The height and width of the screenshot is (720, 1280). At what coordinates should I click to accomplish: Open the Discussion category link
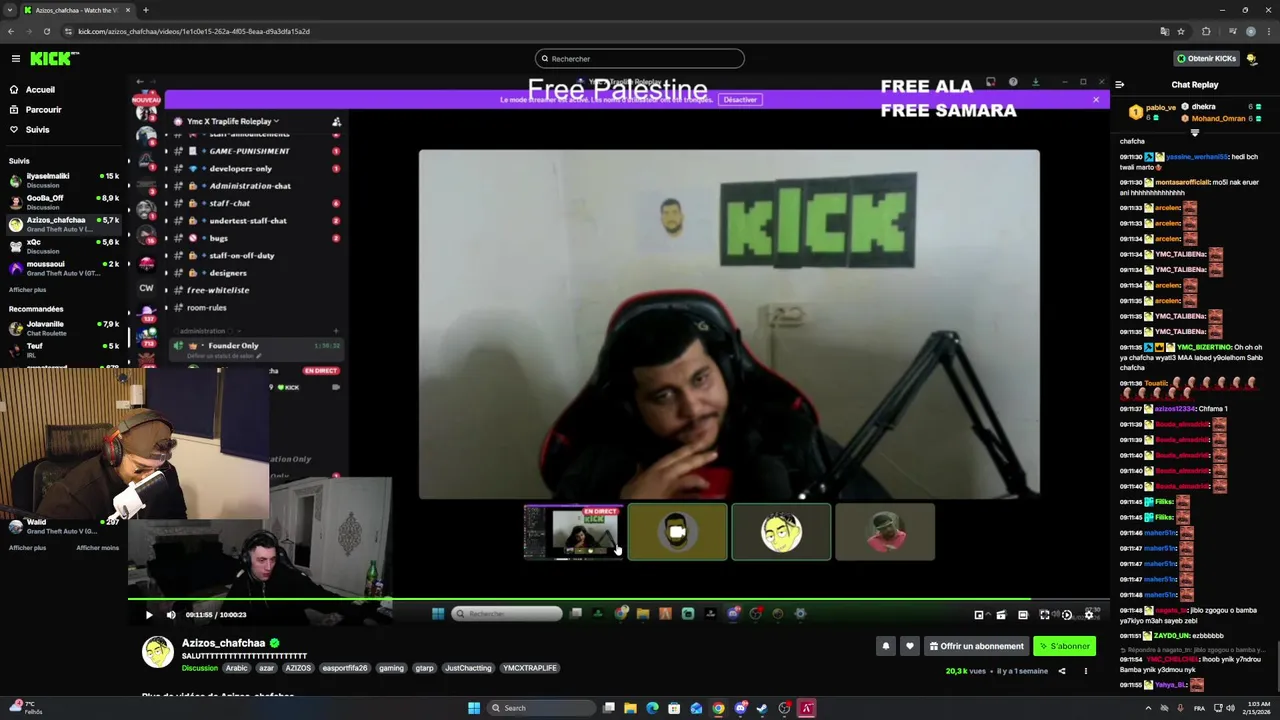coord(200,668)
